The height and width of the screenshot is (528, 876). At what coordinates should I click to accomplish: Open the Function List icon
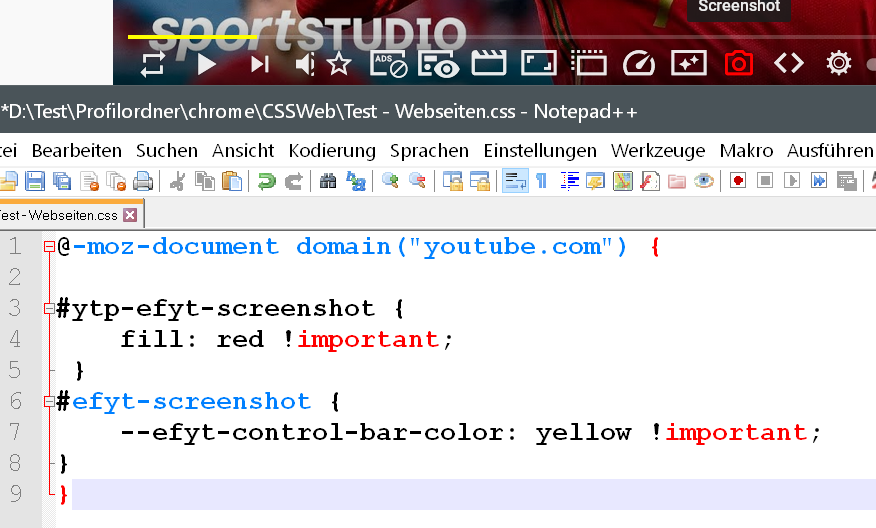coord(650,181)
